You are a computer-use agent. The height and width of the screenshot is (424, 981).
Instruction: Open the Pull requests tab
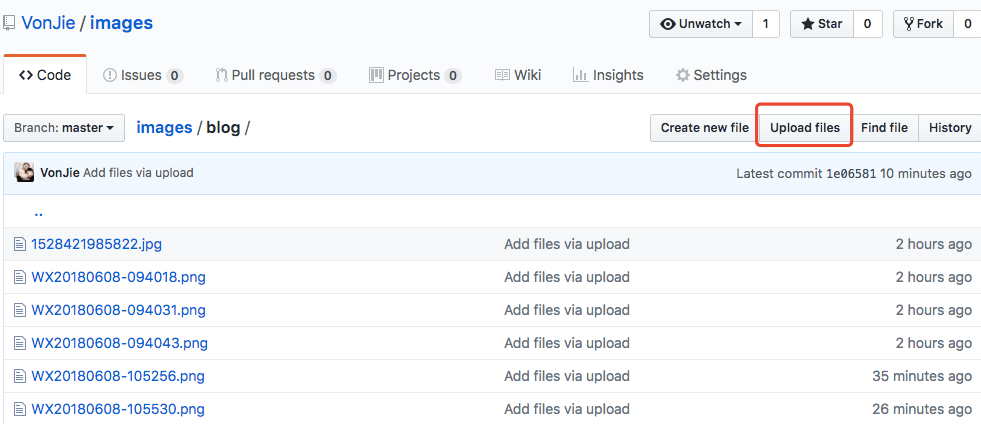276,75
